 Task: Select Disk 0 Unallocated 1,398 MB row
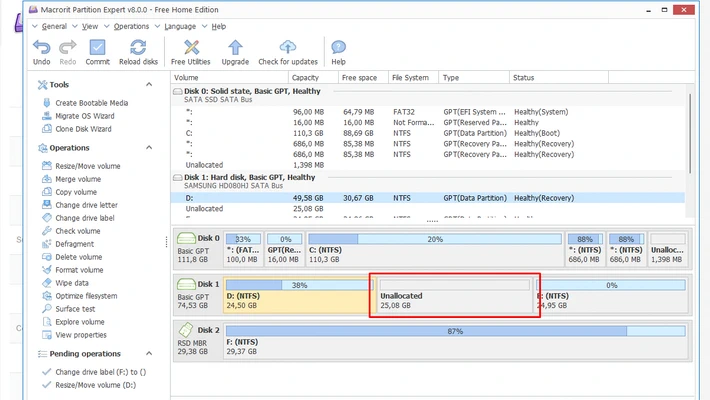pos(428,165)
